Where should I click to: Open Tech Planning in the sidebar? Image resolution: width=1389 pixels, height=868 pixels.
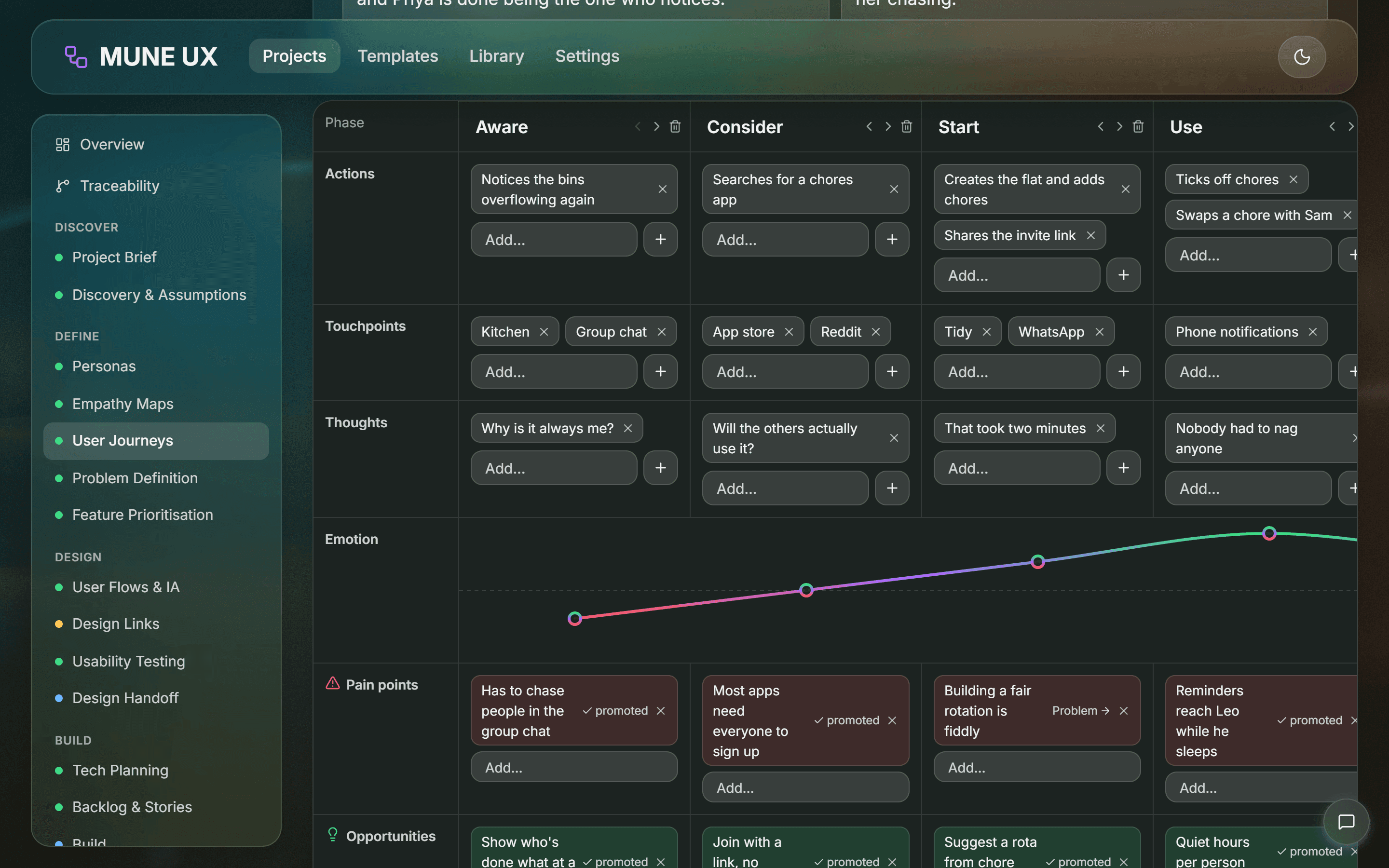click(x=156, y=770)
